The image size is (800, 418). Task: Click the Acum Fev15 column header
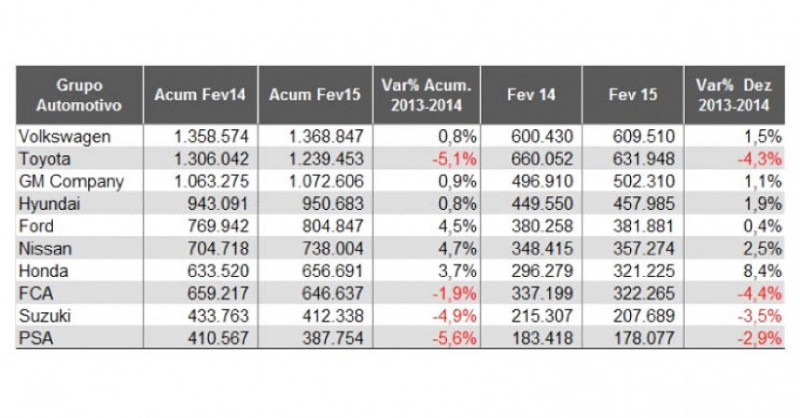pos(315,95)
